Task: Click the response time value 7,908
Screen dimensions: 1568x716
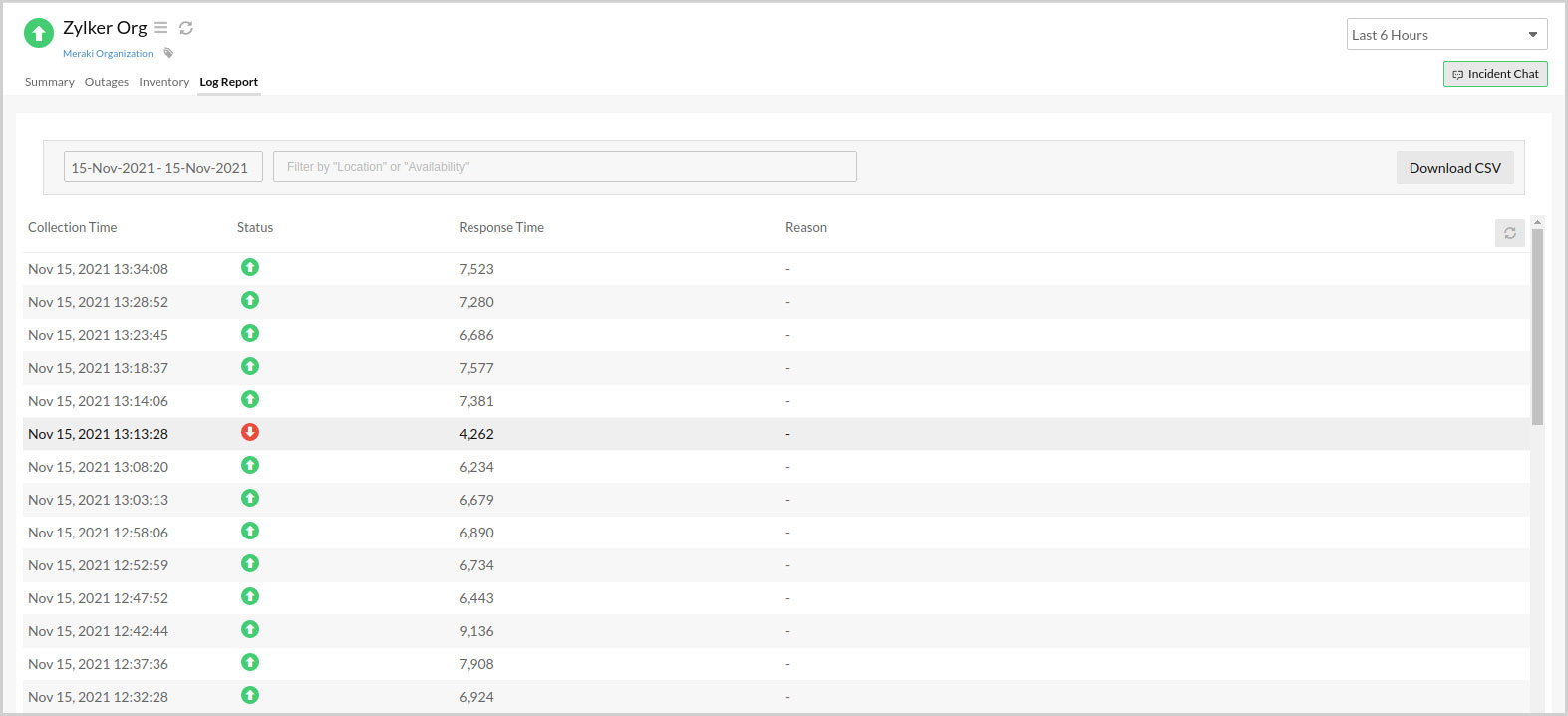Action: (476, 664)
